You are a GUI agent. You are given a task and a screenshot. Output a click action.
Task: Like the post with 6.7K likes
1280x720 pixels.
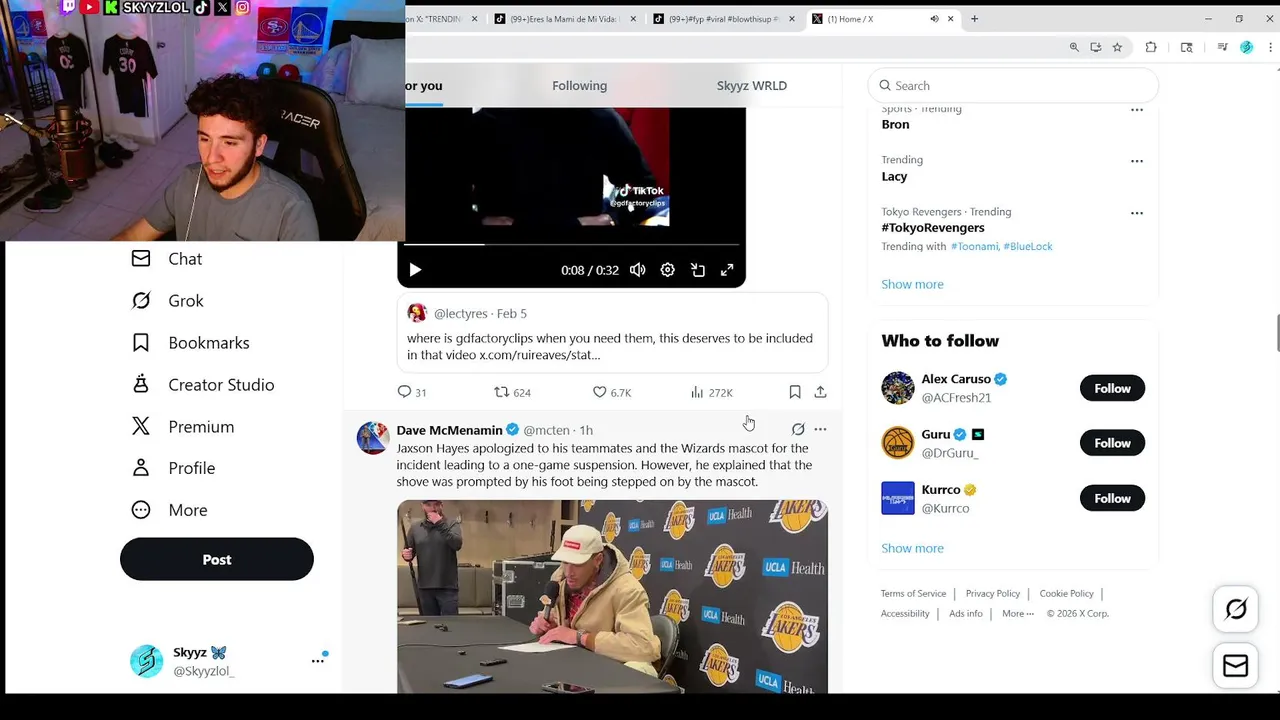[611, 392]
